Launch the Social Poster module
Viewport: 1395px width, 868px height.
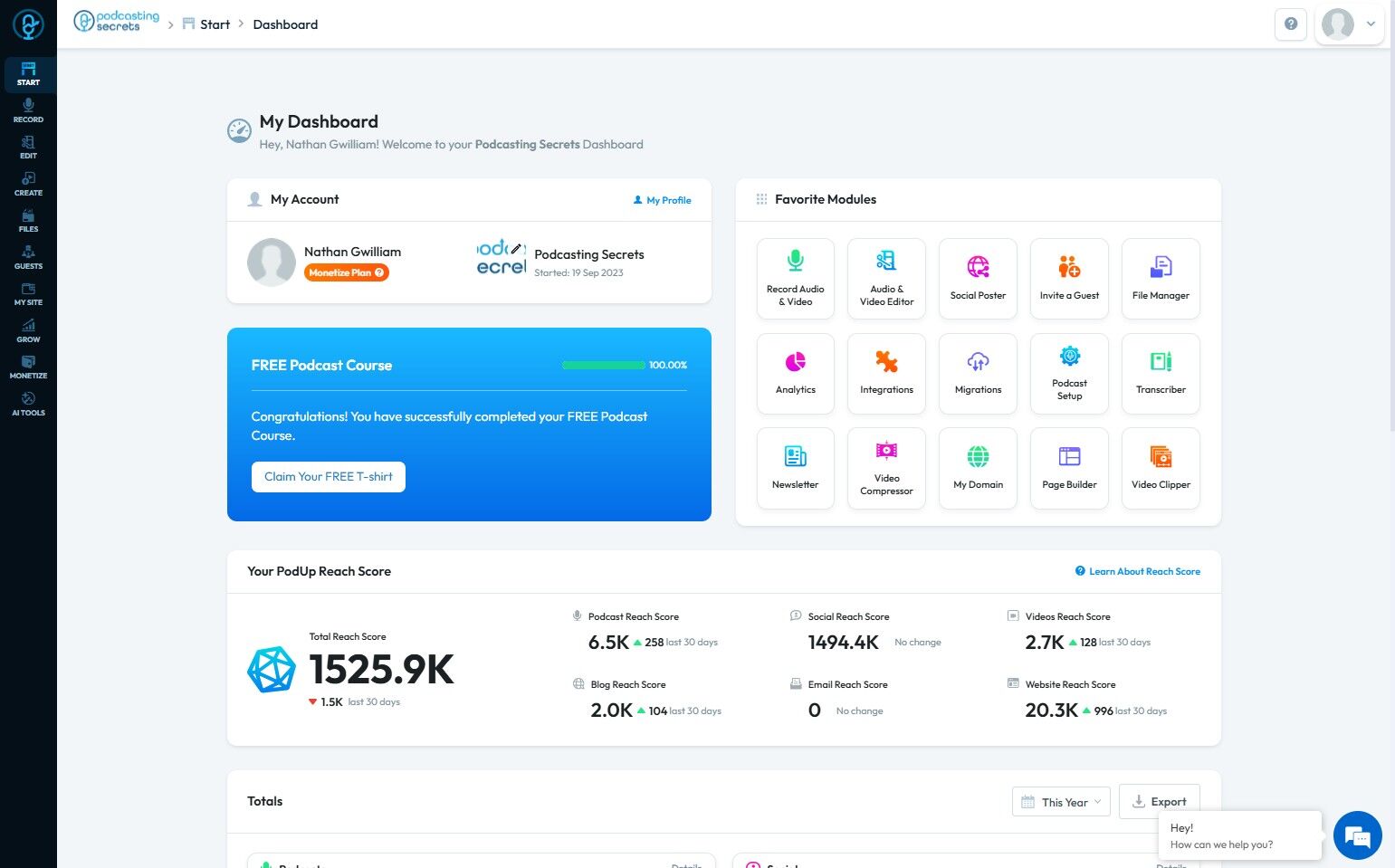pyautogui.click(x=978, y=279)
